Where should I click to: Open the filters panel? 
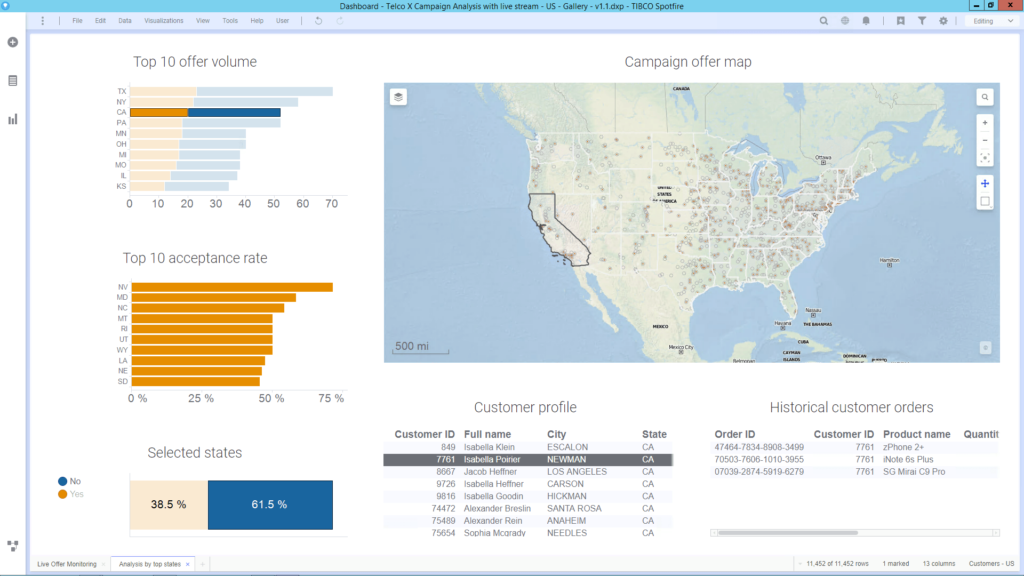(x=922, y=20)
